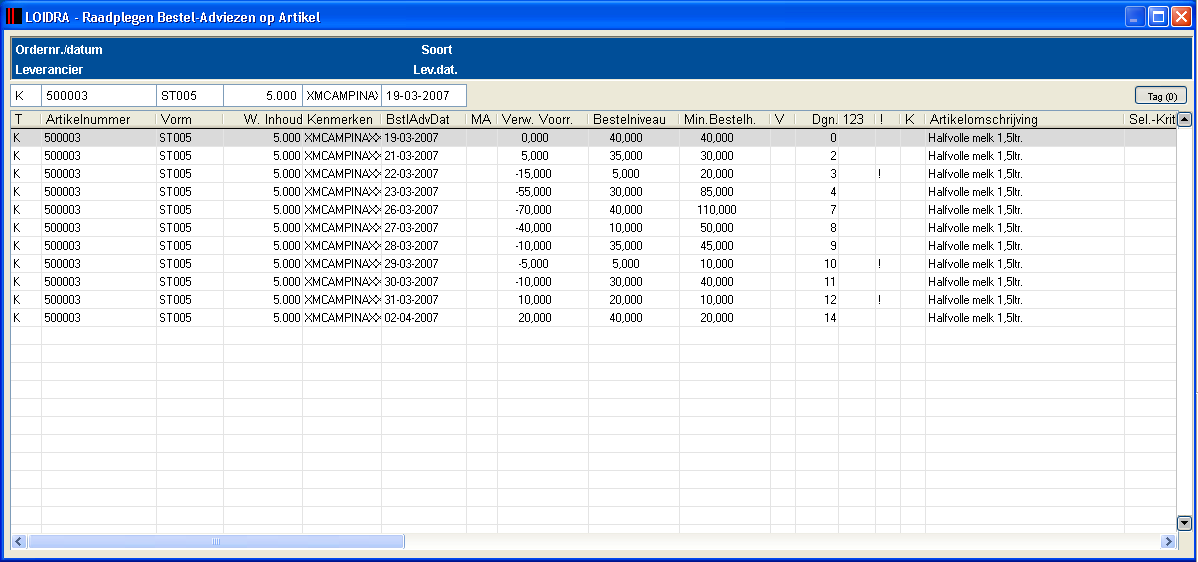Image resolution: width=1198 pixels, height=562 pixels.
Task: Click the BstlAdvDat column header
Action: coord(423,120)
